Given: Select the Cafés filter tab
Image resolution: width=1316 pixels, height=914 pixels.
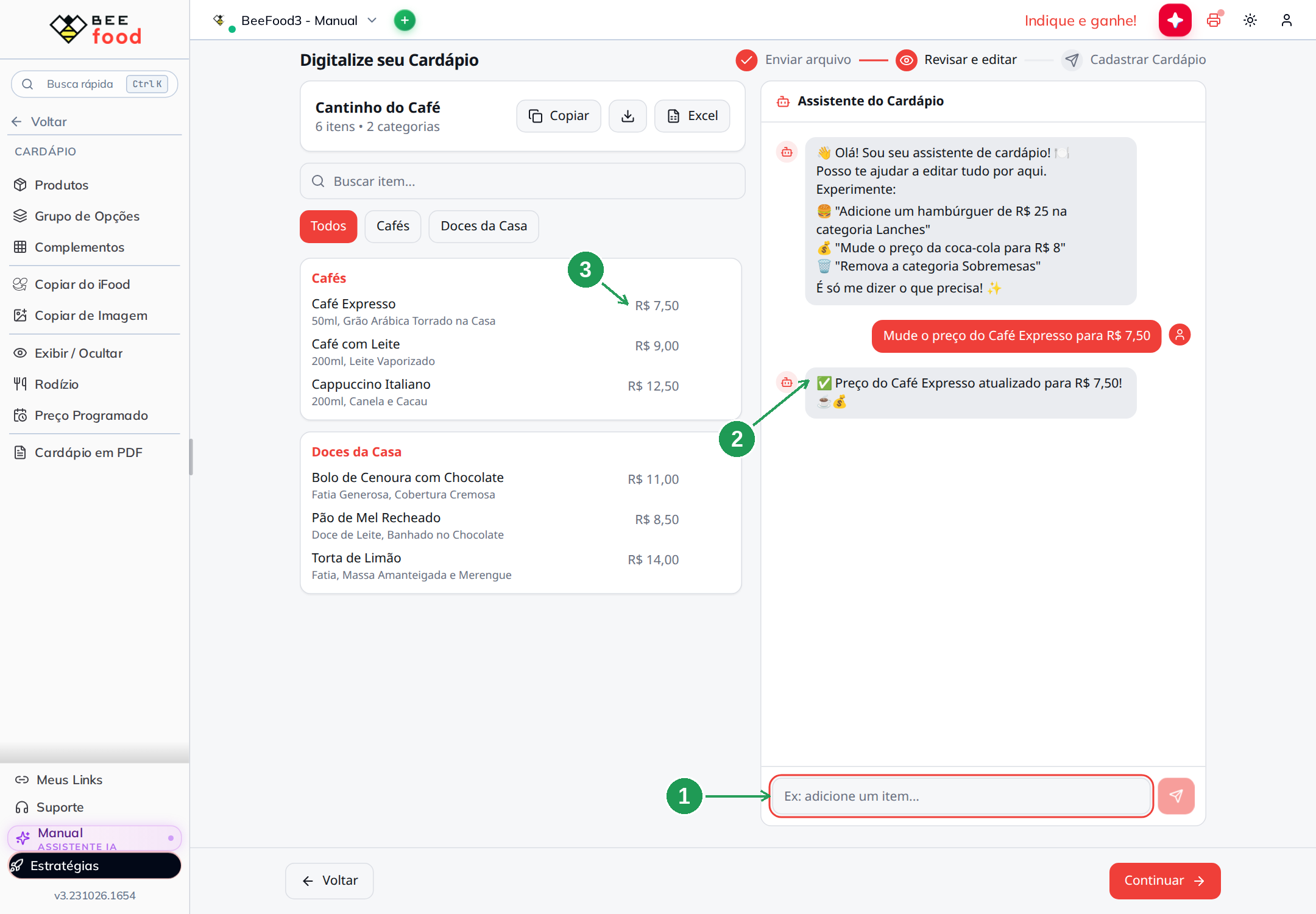Looking at the screenshot, I should click(393, 226).
